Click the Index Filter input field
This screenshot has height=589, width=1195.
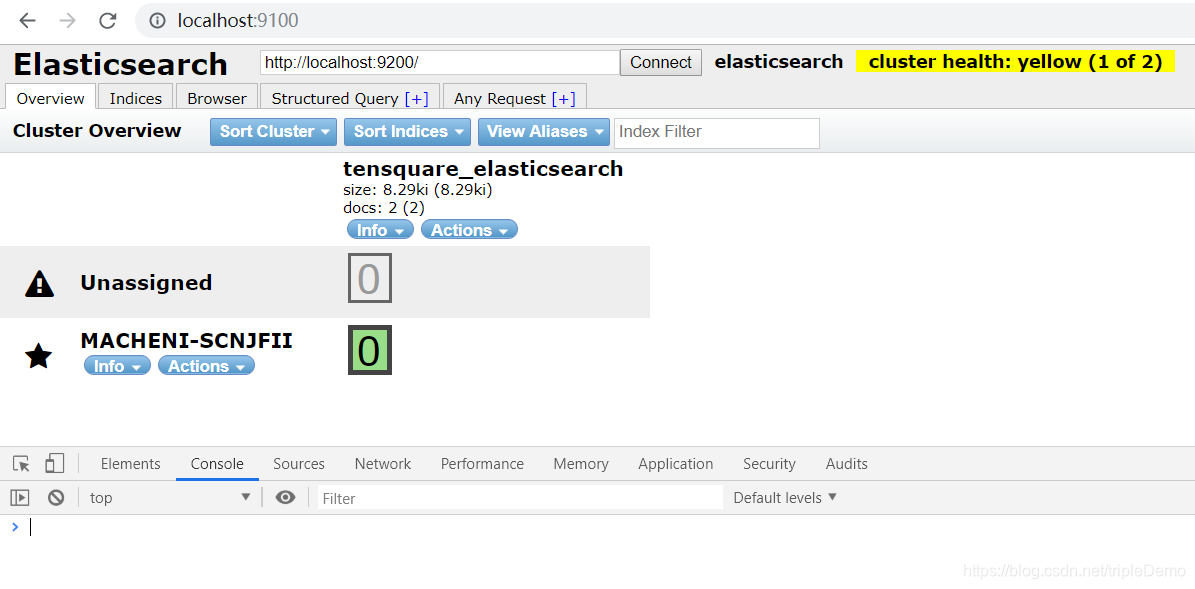tap(716, 132)
